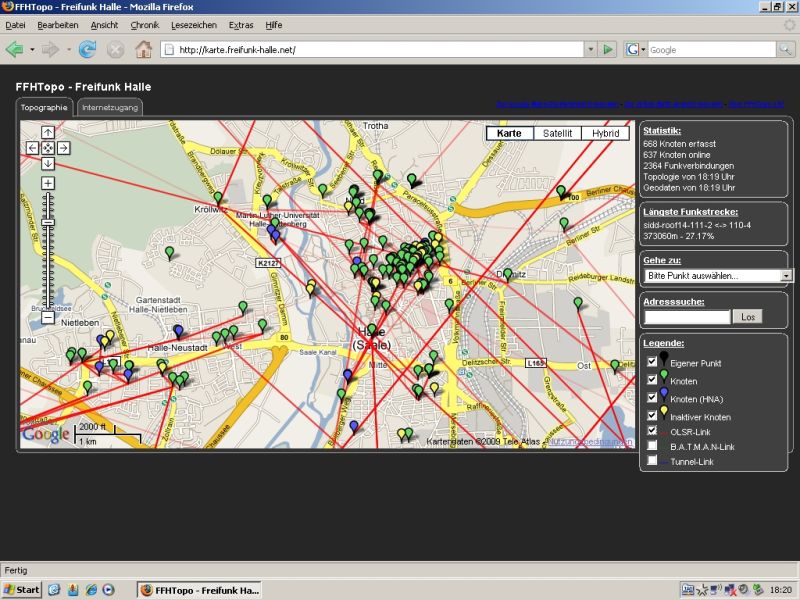Switch map to Satellit view
800x600 pixels.
coord(557,133)
